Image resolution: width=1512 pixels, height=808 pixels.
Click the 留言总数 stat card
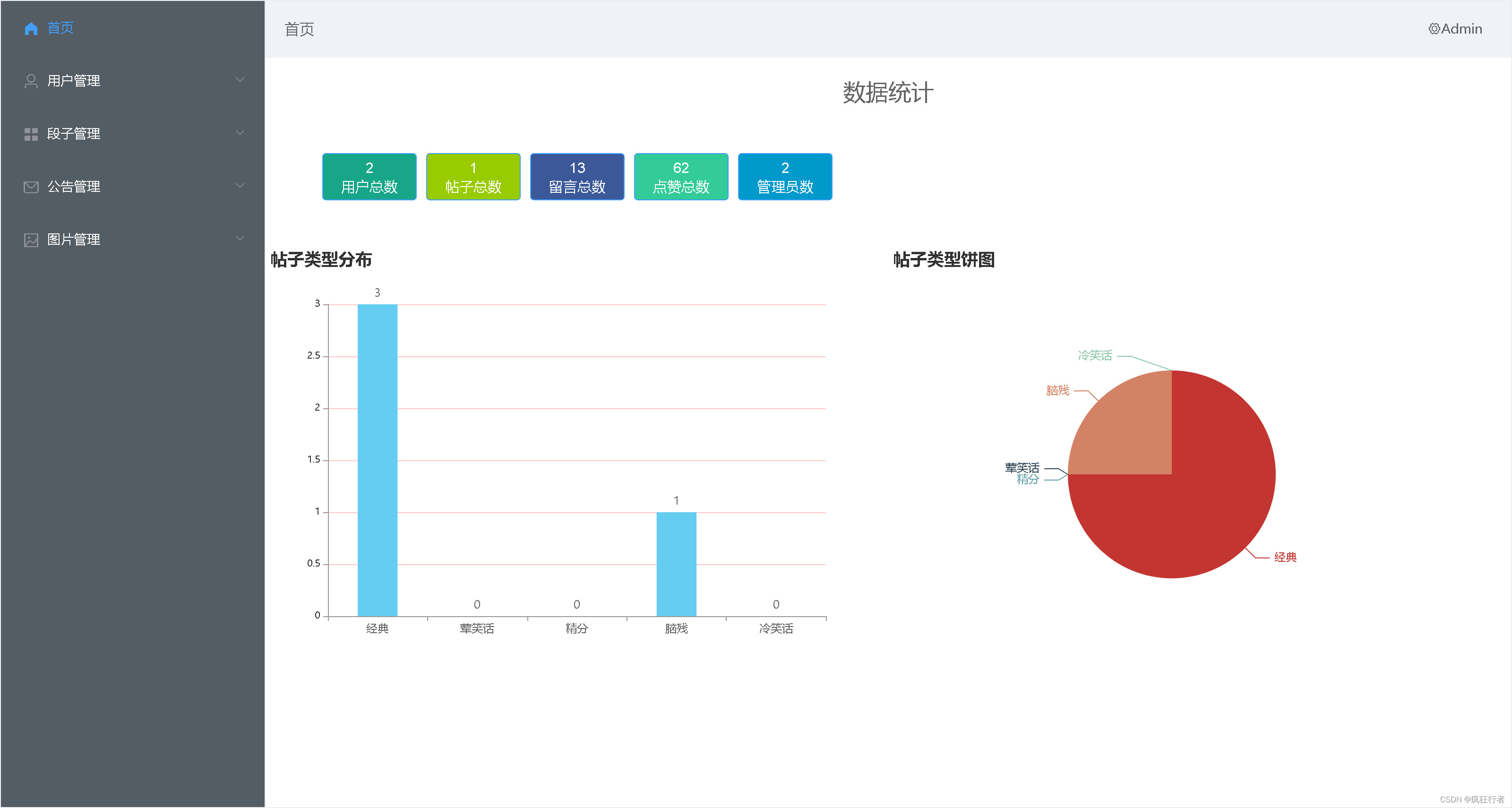pyautogui.click(x=577, y=177)
